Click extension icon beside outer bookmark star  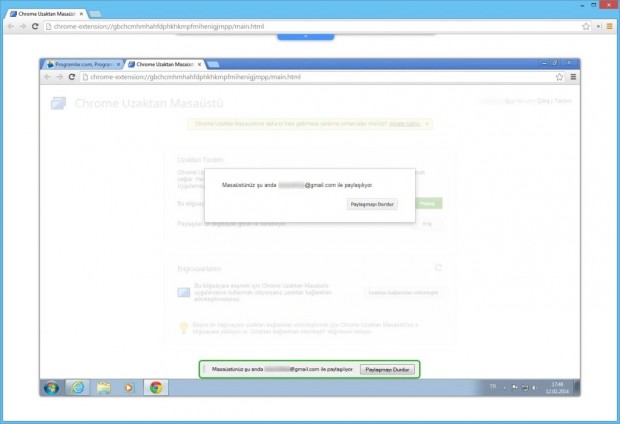coord(599,26)
